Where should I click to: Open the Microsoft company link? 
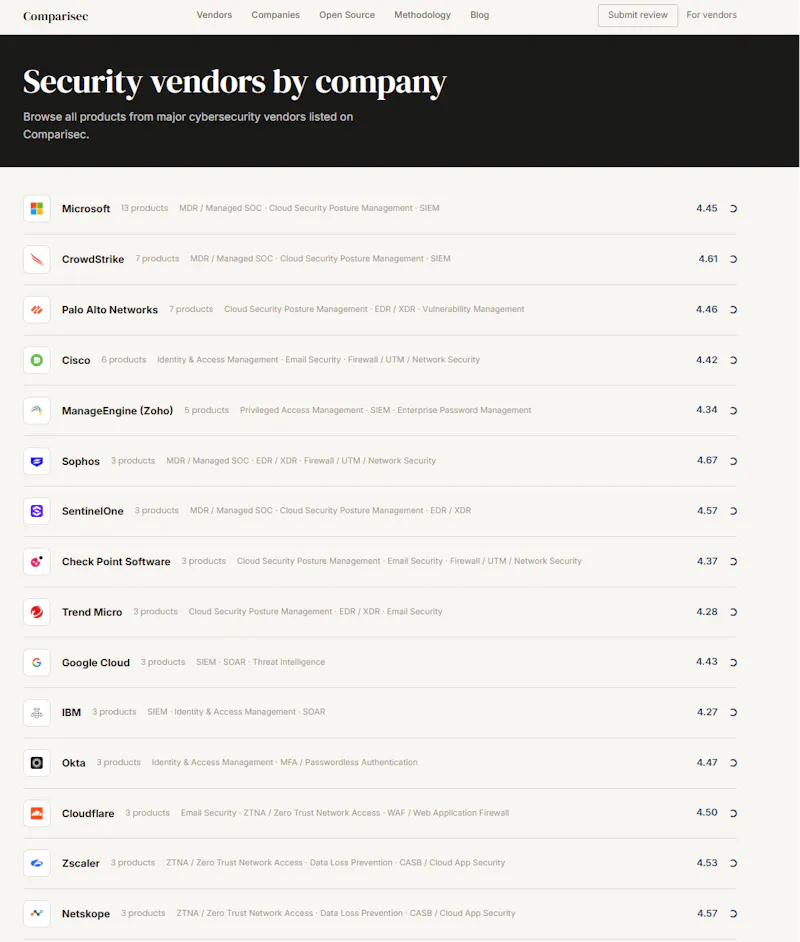[x=86, y=208]
